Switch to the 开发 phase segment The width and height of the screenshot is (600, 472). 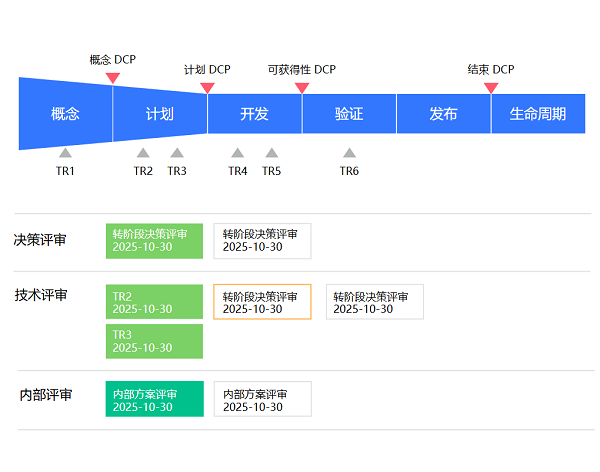pos(254,114)
